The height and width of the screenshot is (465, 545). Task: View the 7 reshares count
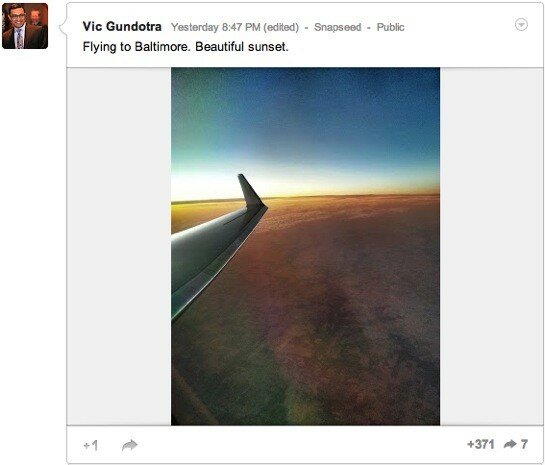[524, 444]
